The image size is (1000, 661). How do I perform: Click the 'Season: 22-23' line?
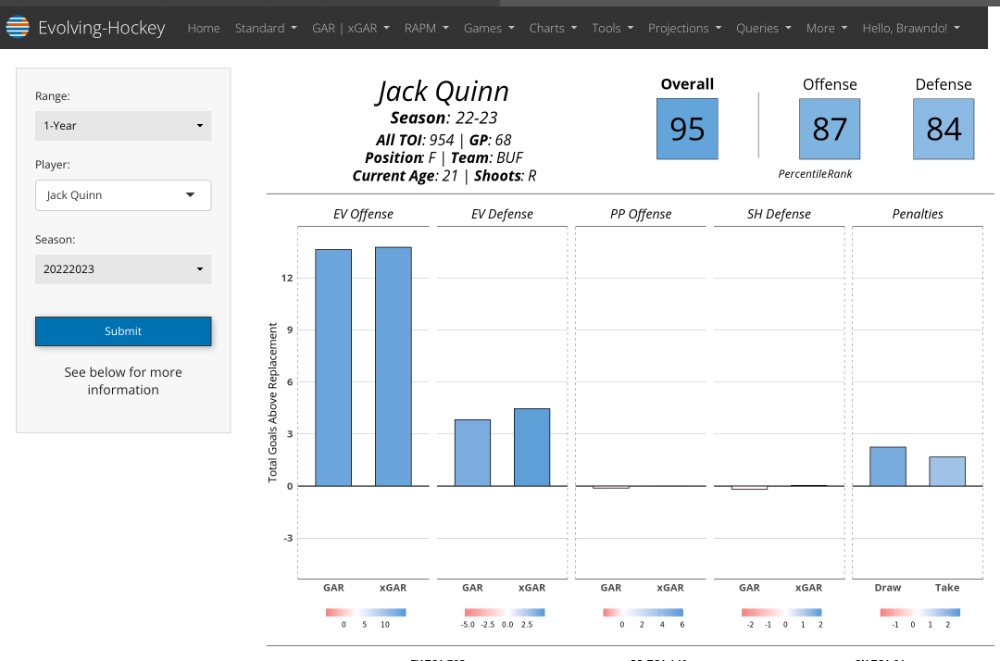[x=444, y=118]
